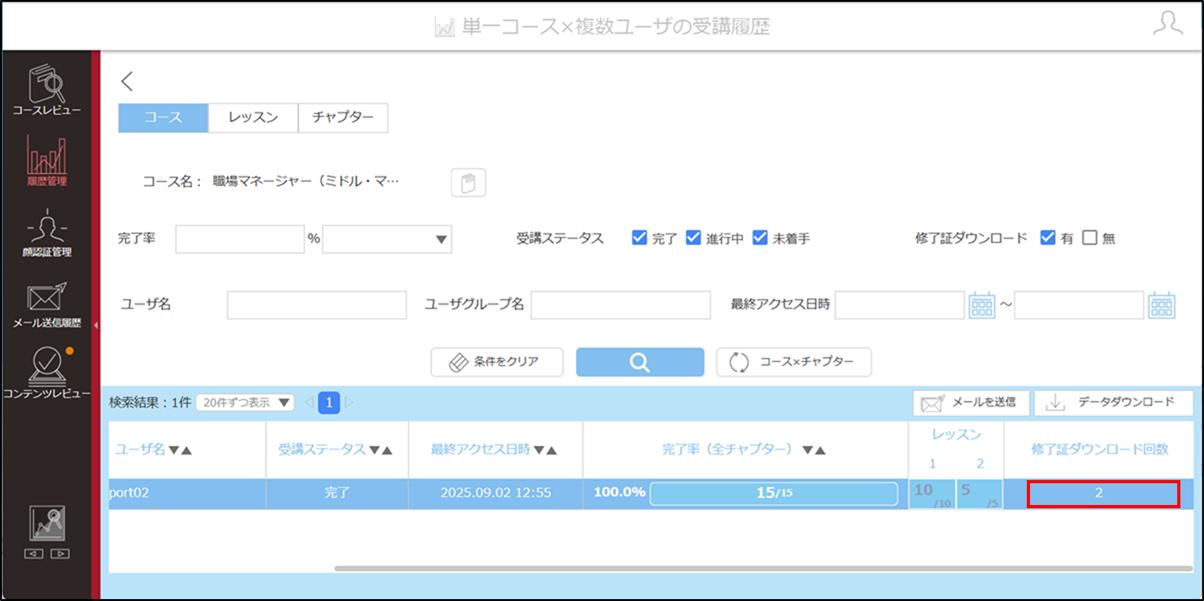Viewport: 1204px width, 601px height.
Task: Click the データダウンロード button
Action: (x=1113, y=403)
